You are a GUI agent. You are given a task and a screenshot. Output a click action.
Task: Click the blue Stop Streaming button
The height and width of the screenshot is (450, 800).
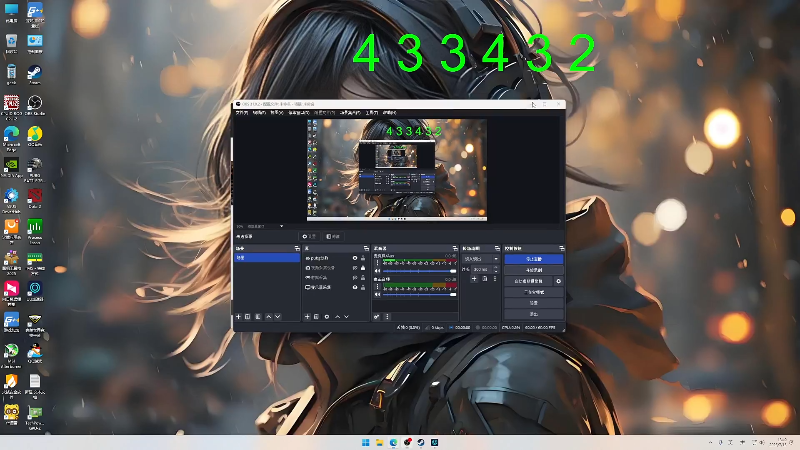[x=534, y=259]
